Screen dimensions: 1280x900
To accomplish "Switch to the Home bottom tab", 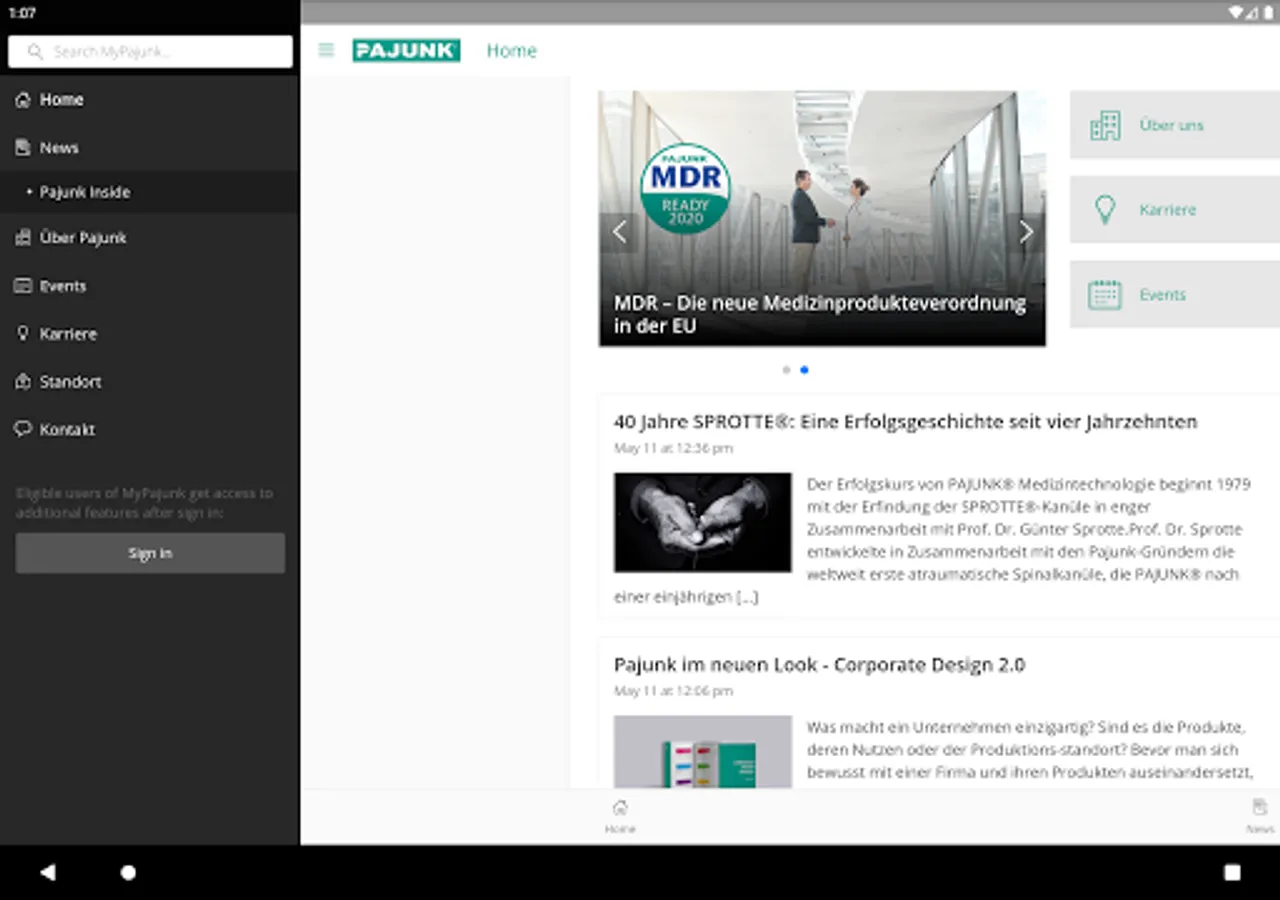I will coord(620,816).
